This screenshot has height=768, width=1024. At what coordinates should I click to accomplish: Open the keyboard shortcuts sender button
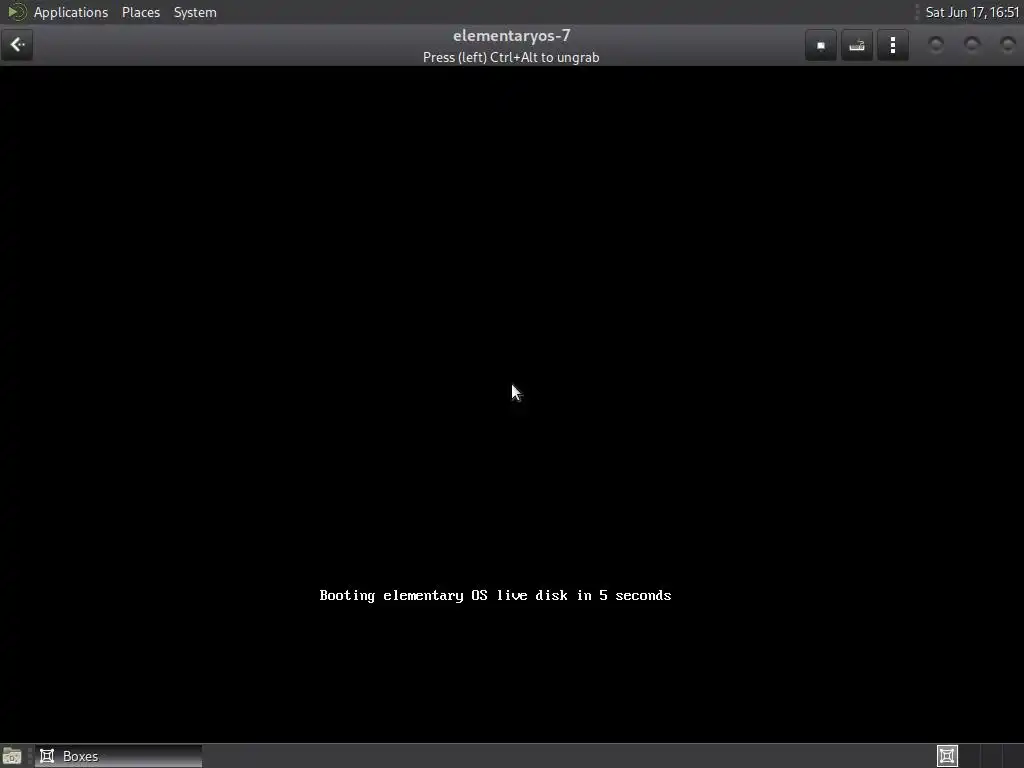(x=857, y=45)
